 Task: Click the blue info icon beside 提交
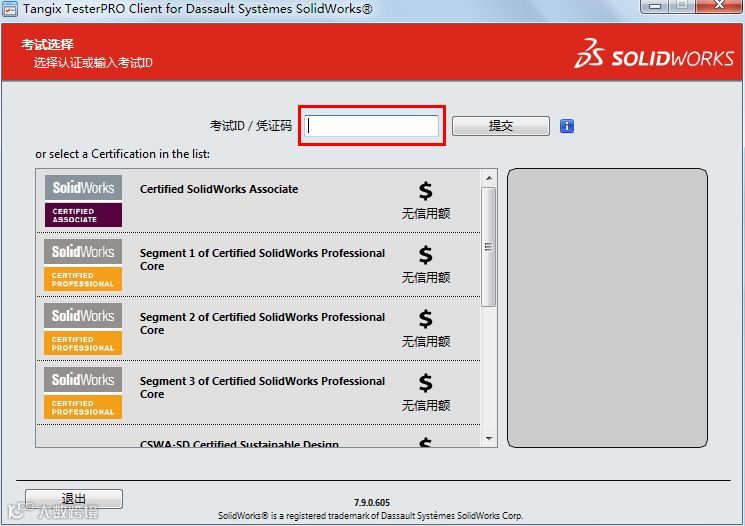[x=566, y=126]
